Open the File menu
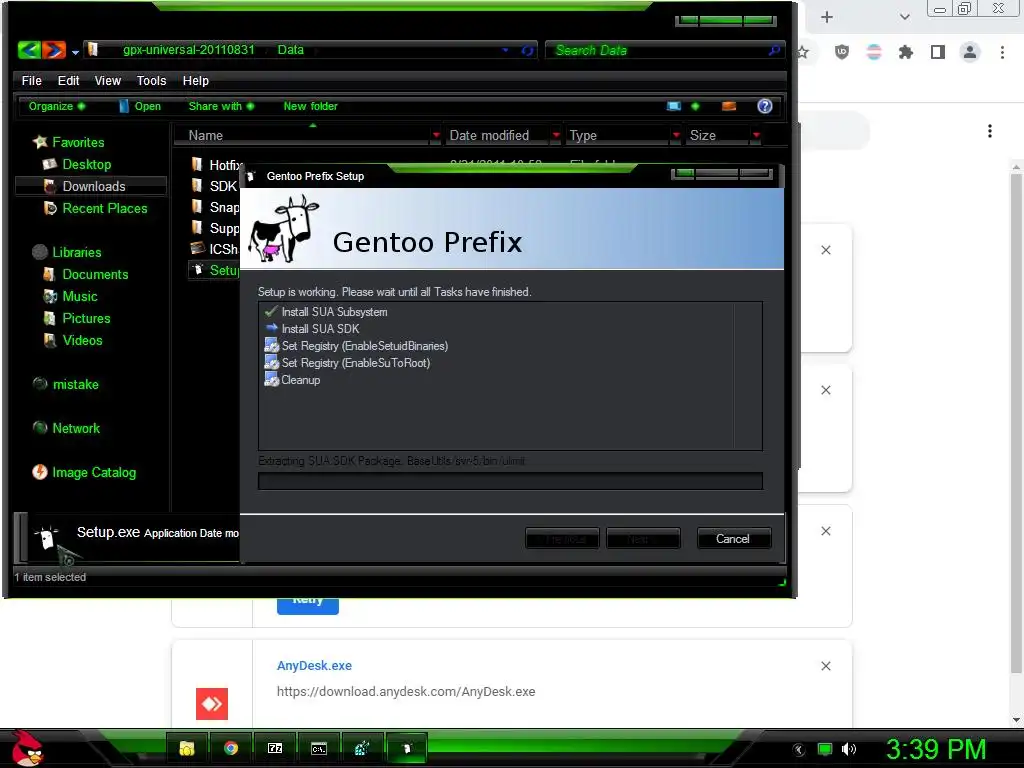 pos(31,80)
